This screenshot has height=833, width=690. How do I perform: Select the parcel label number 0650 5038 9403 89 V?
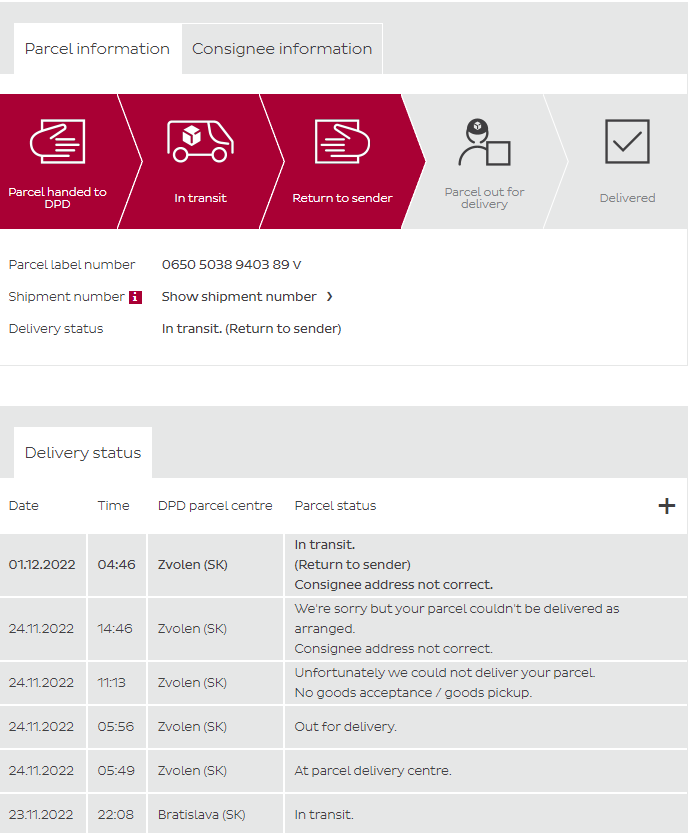[x=231, y=265]
